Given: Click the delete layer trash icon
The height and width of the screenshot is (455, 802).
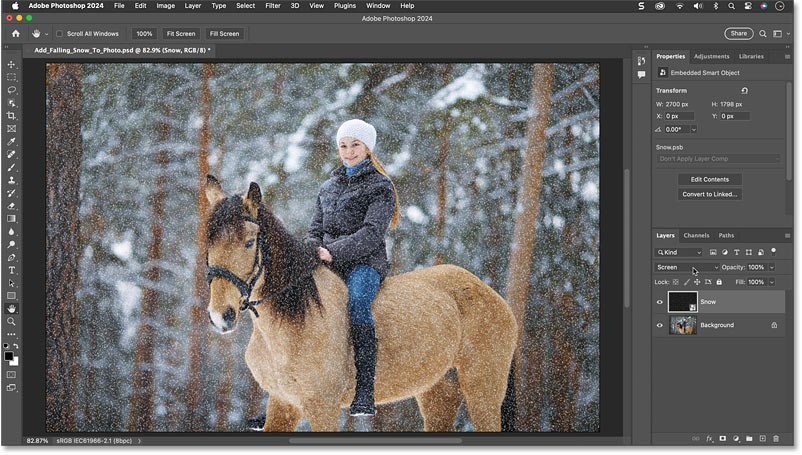Looking at the screenshot, I should (776, 438).
